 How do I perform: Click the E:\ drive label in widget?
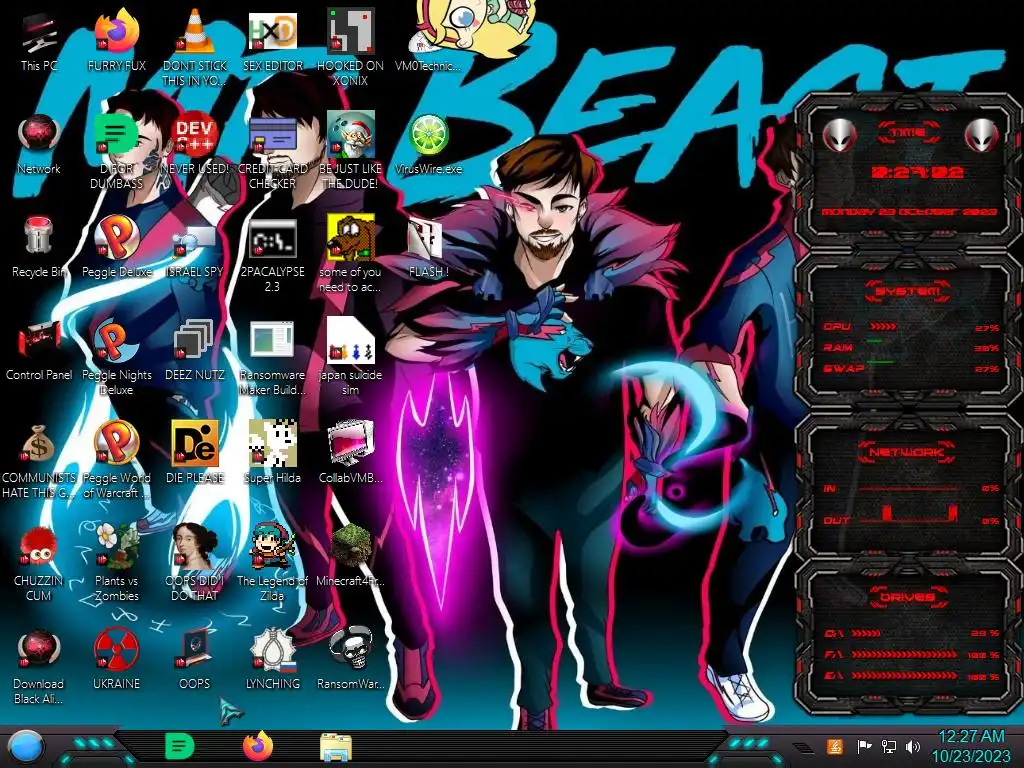[834, 675]
